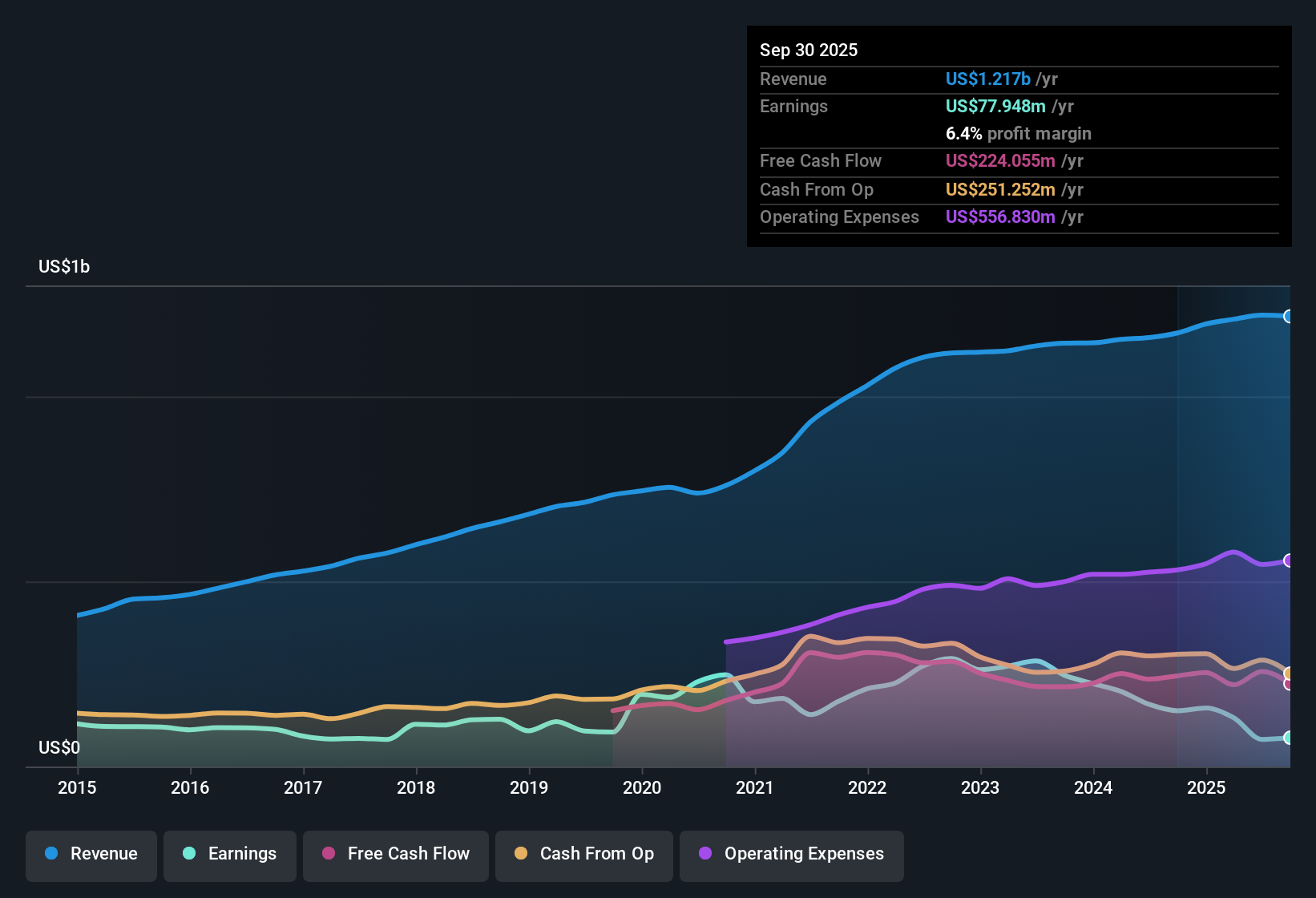Click the 6.4% profit margin text
The height and width of the screenshot is (898, 1316).
[x=1018, y=134]
